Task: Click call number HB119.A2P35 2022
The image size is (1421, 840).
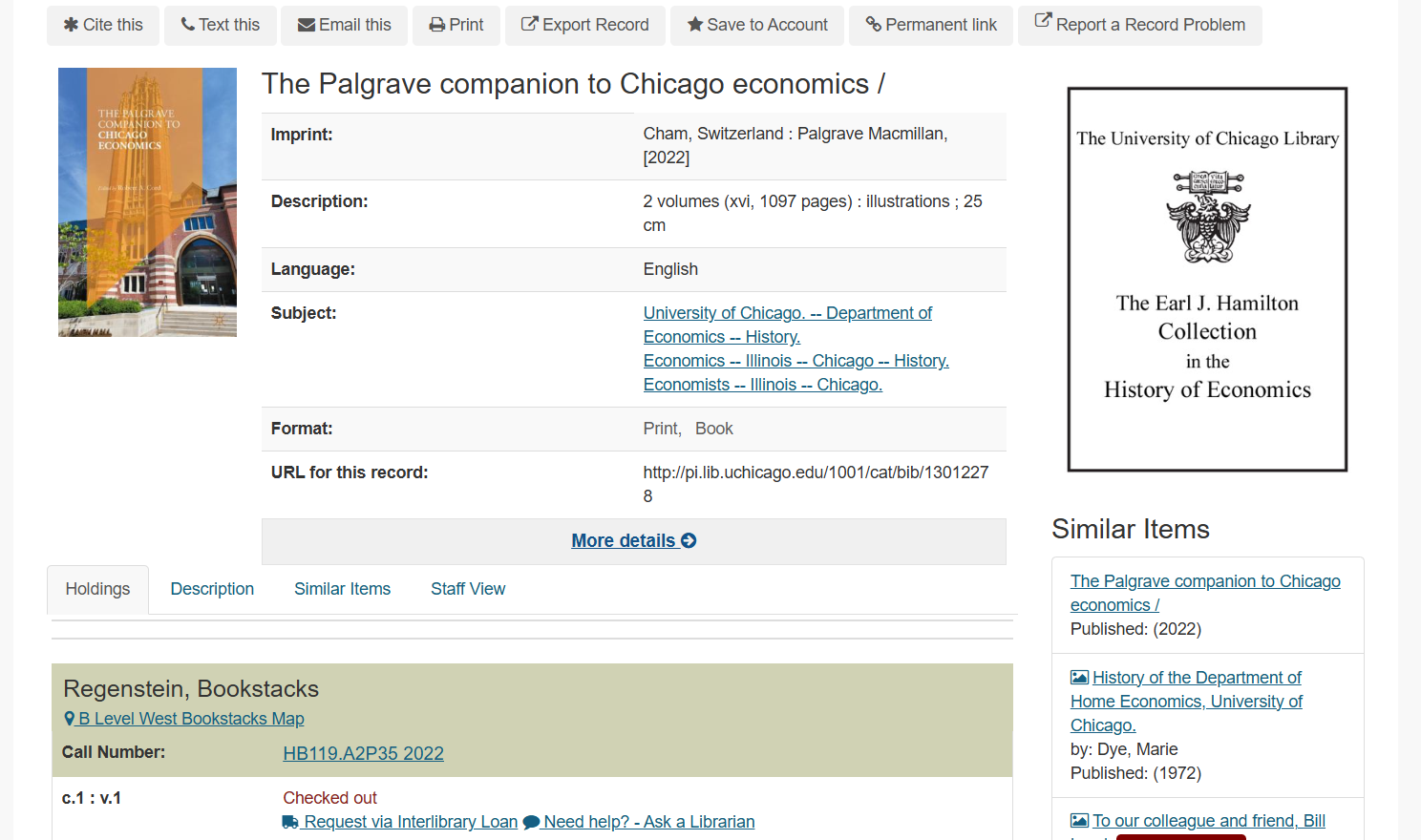Action: pyautogui.click(x=363, y=753)
